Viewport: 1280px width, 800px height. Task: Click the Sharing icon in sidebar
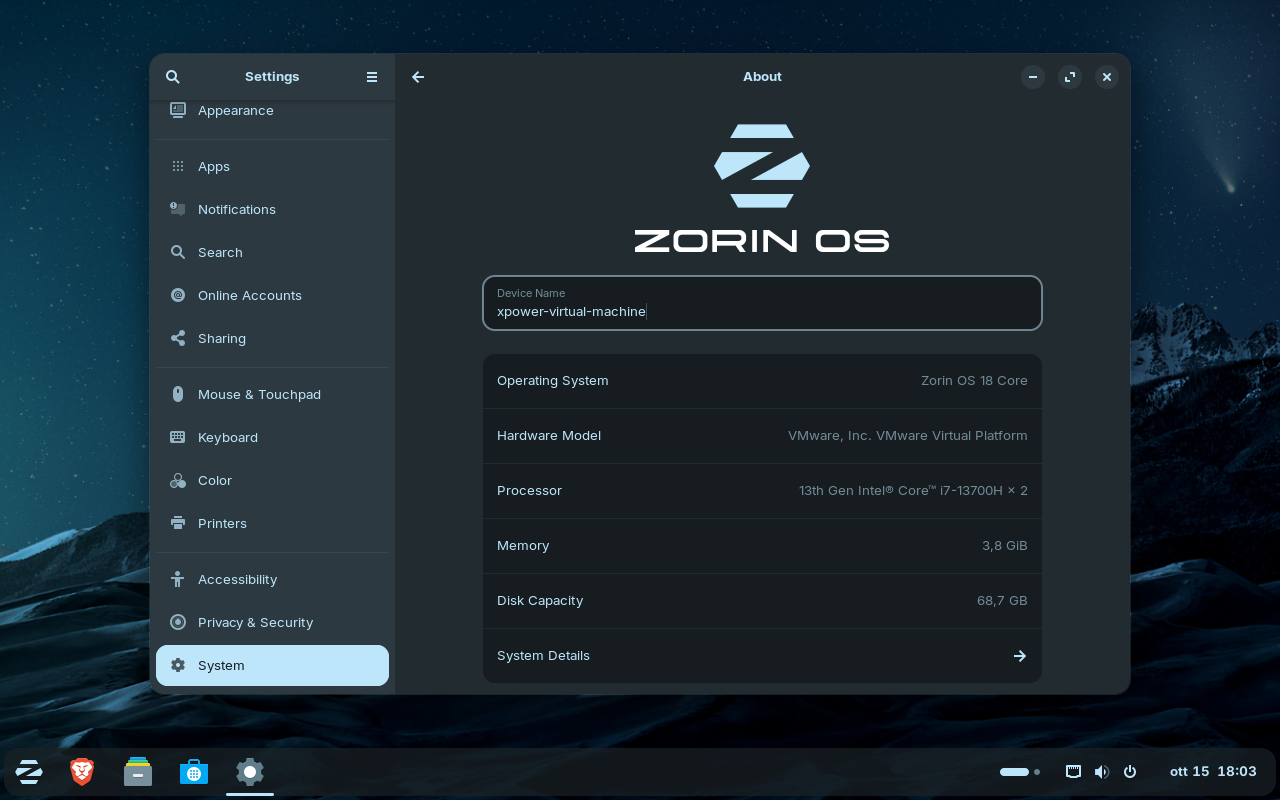click(178, 338)
